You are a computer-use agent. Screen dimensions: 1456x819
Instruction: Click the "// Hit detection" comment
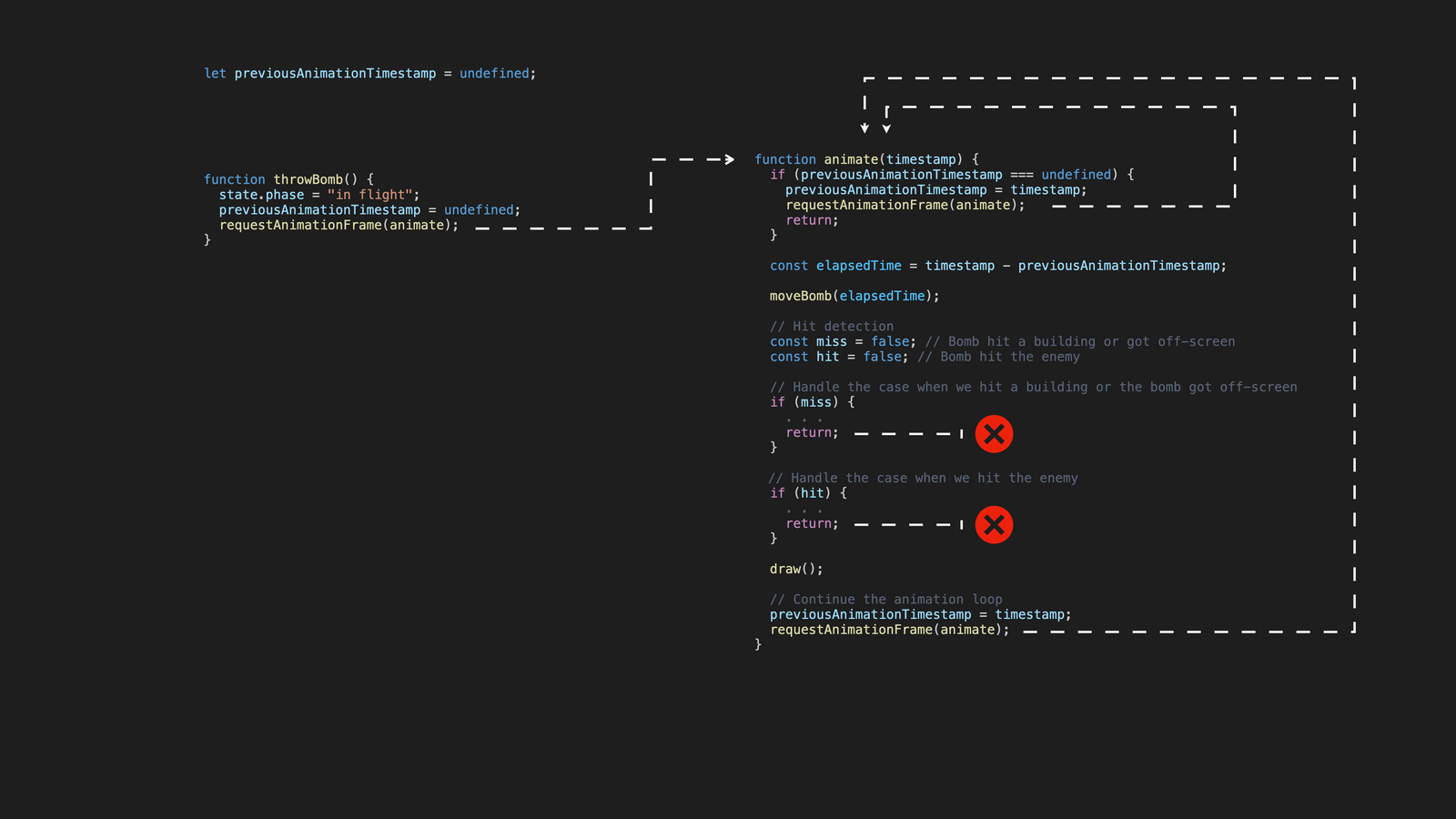pyautogui.click(x=832, y=327)
